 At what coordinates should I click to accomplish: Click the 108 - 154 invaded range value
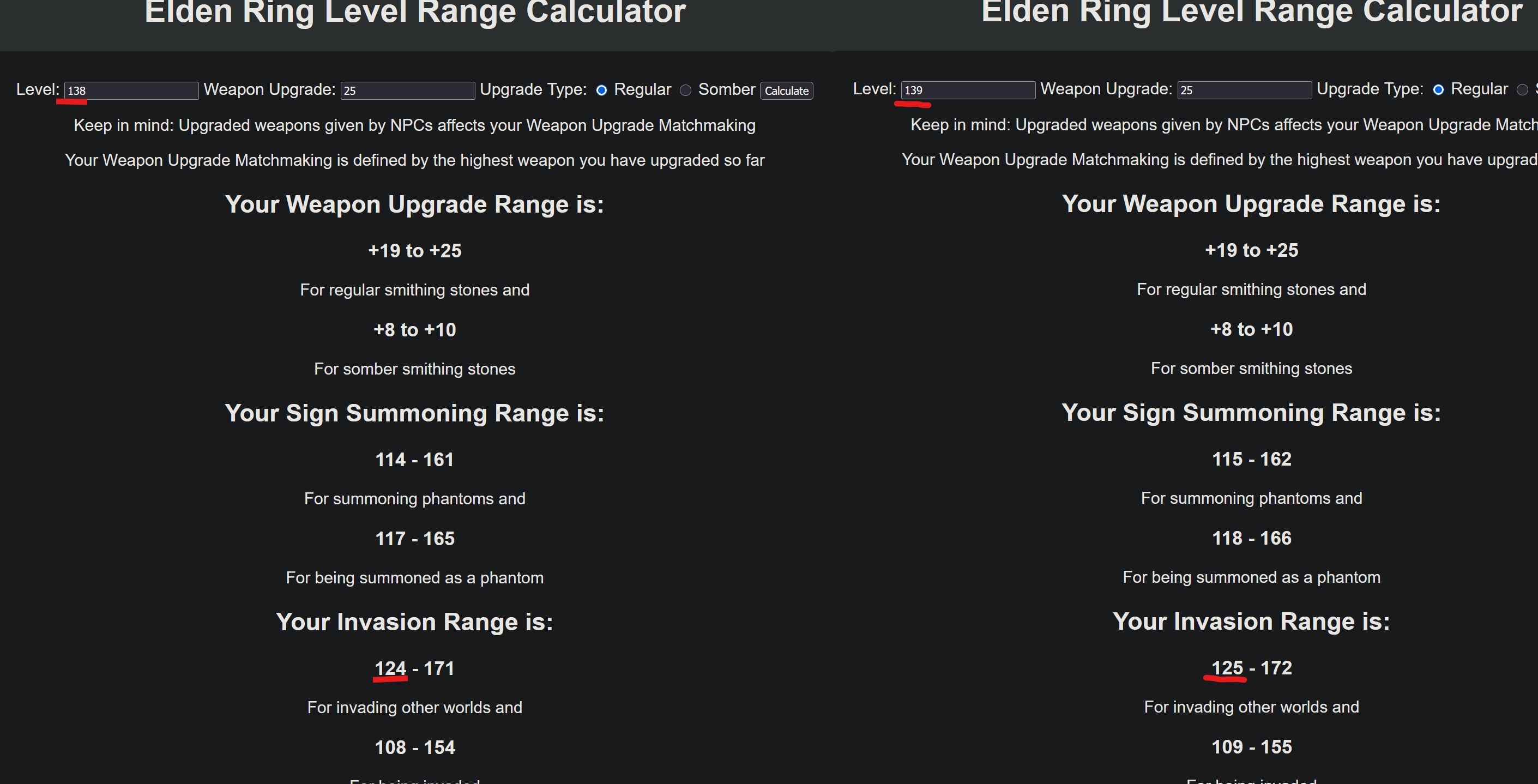[414, 747]
